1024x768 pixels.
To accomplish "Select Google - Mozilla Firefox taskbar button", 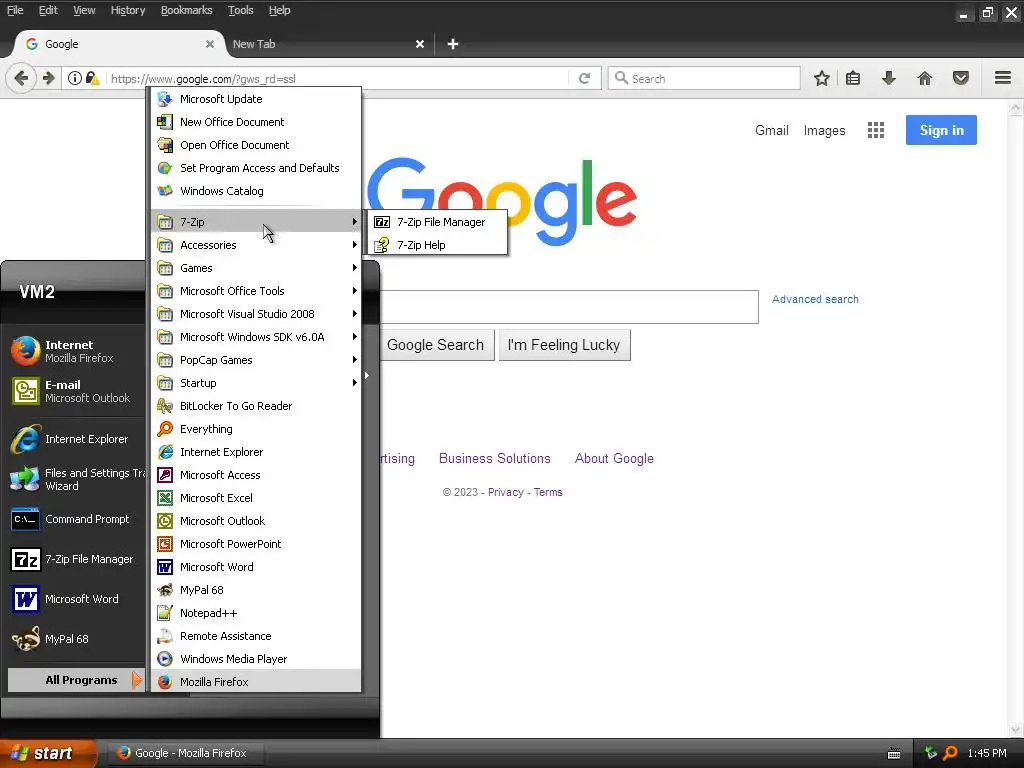I will click(186, 753).
